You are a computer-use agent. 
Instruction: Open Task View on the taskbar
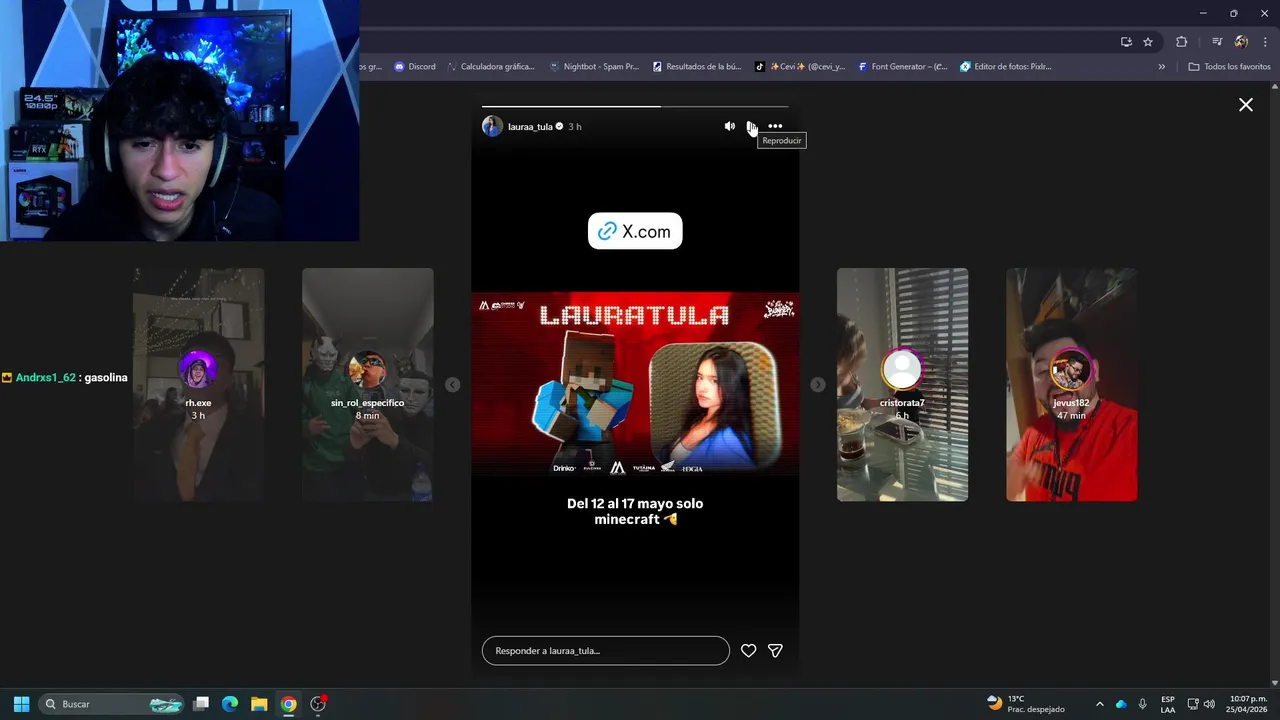(201, 704)
